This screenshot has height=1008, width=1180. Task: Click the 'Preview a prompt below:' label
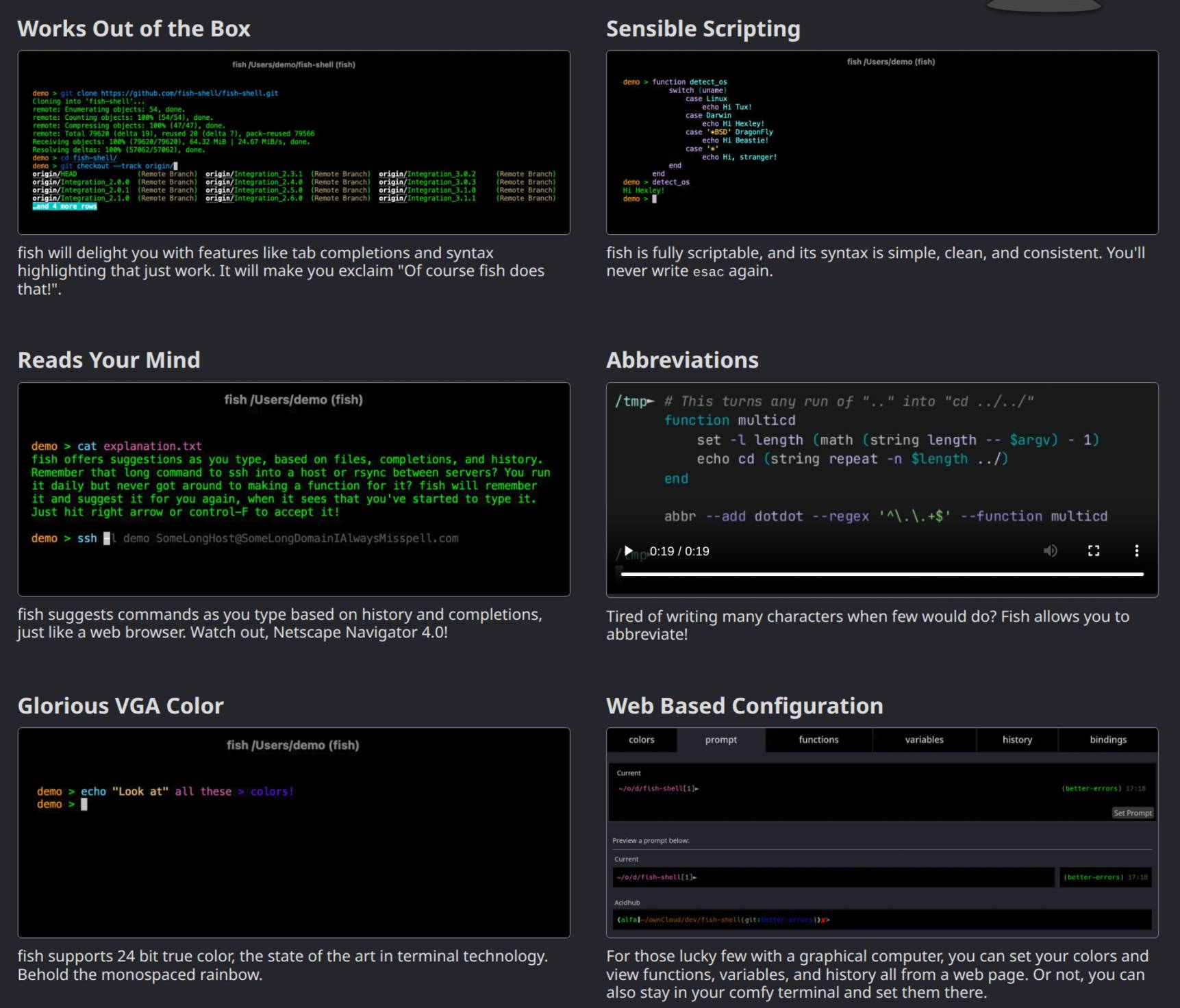click(x=651, y=840)
